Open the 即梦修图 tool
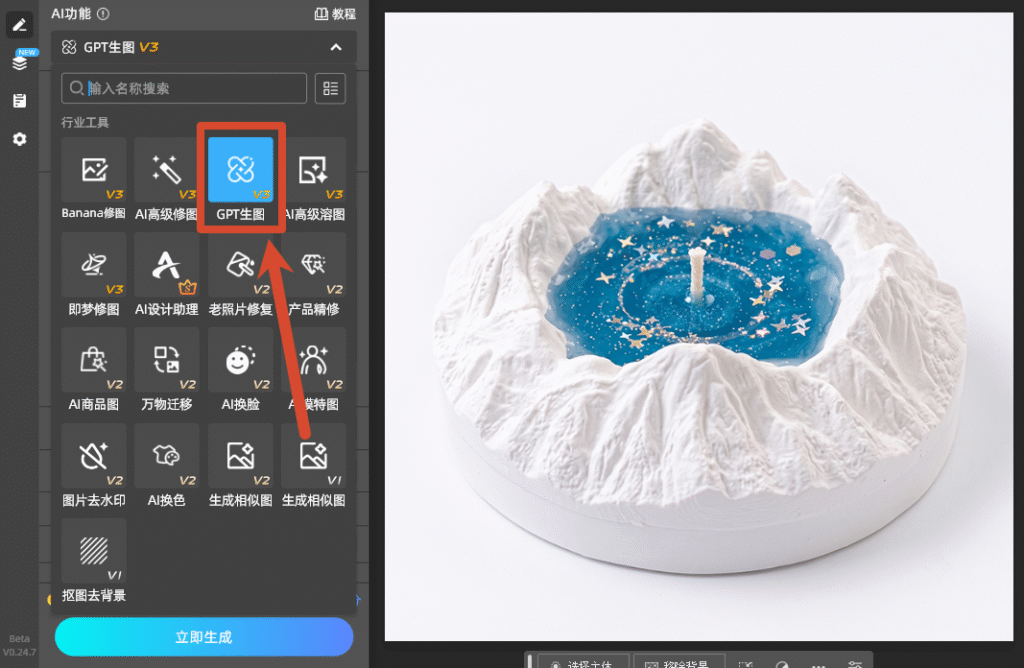 93,274
